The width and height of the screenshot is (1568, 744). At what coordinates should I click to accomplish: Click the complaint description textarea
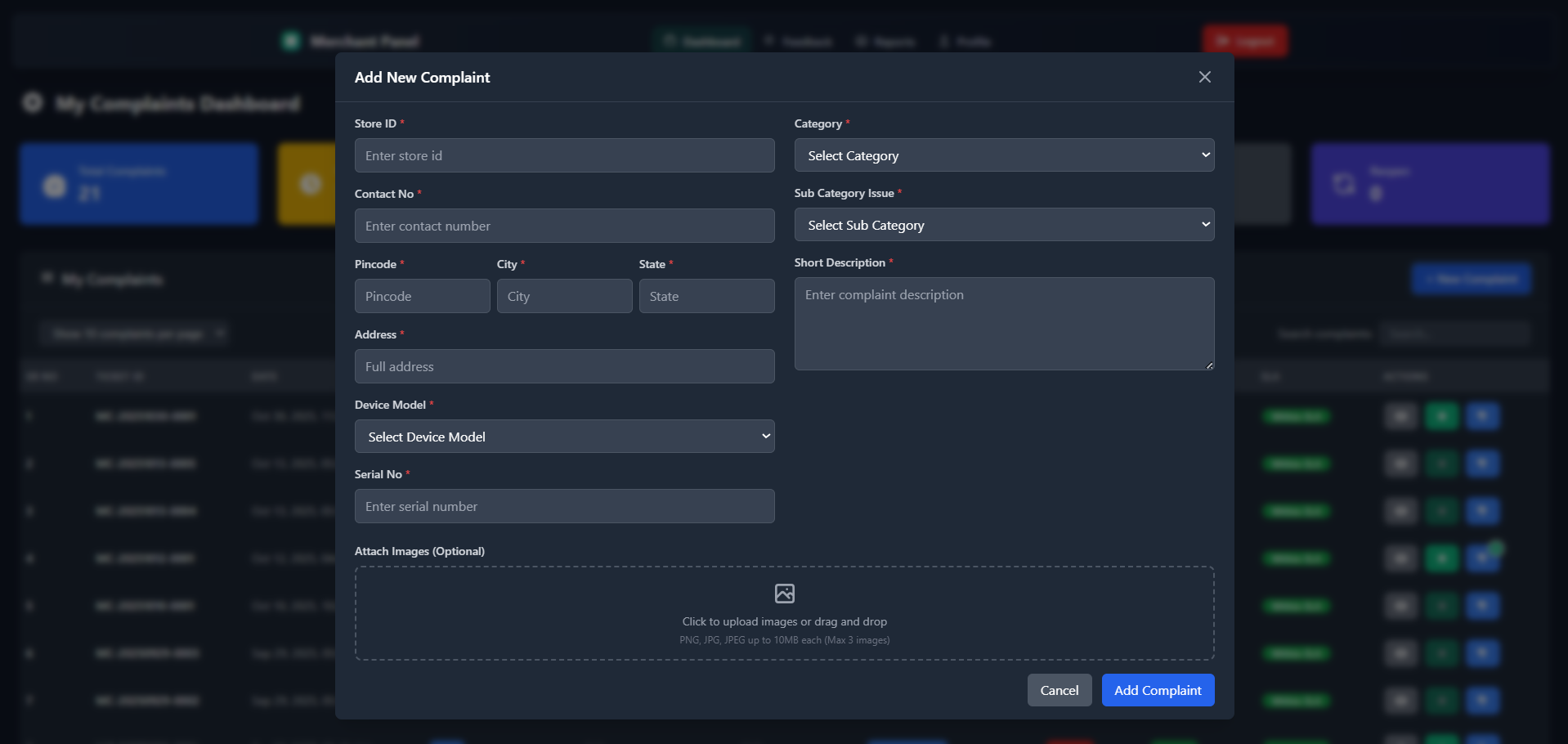click(x=1004, y=324)
